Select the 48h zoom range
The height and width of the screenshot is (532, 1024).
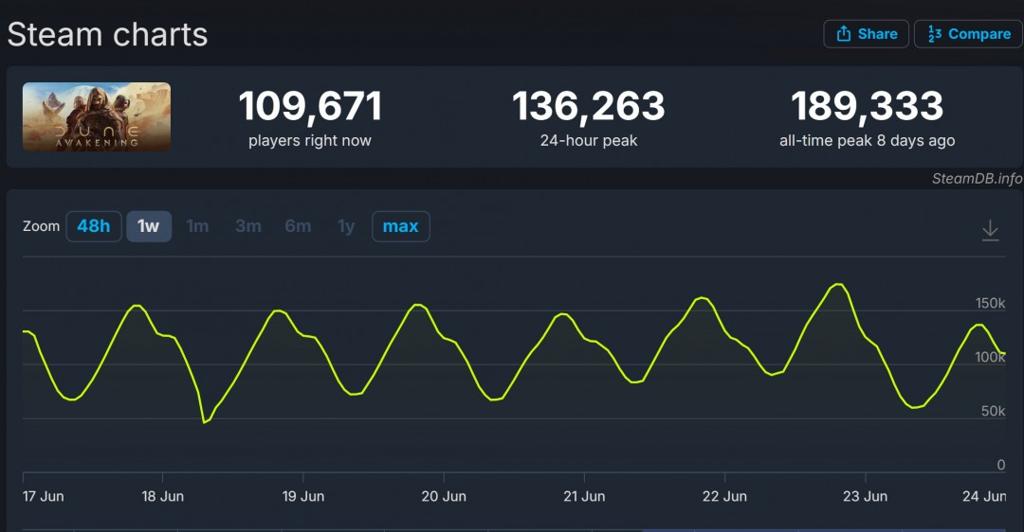click(x=93, y=227)
